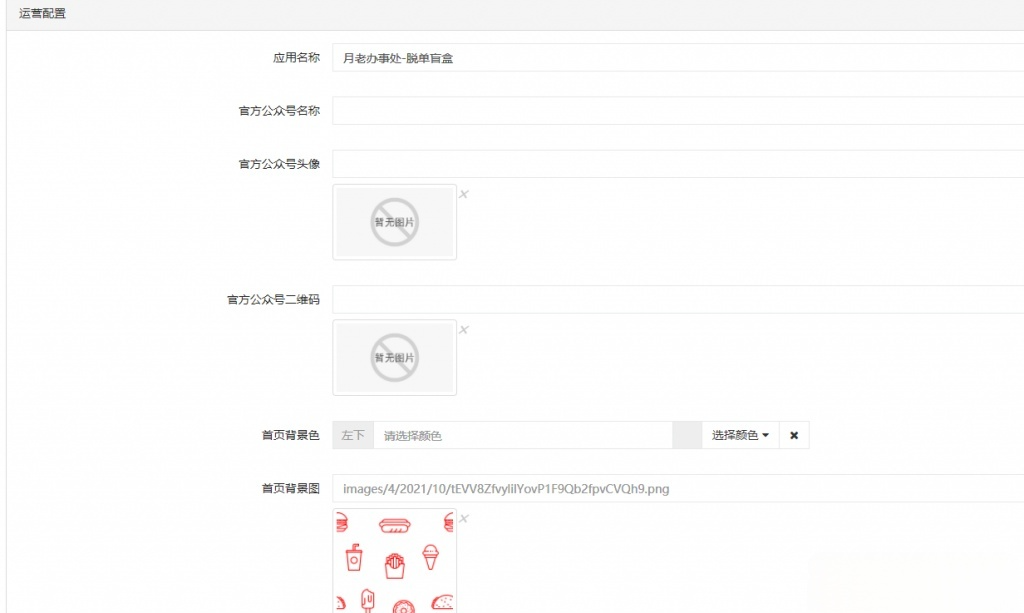Click the background image path input field
The height and width of the screenshot is (613, 1024).
[600, 489]
